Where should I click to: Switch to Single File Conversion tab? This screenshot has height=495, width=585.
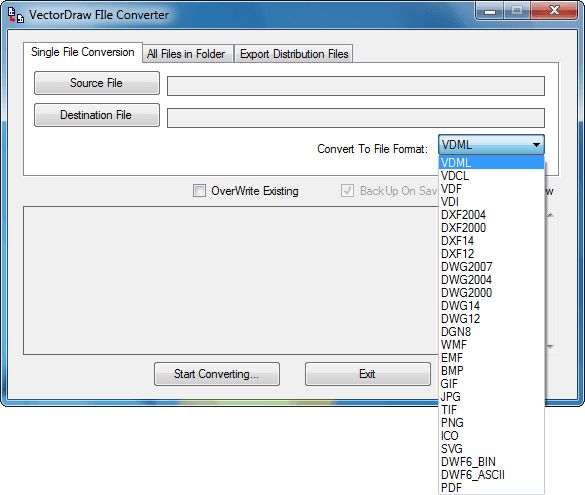[82, 52]
